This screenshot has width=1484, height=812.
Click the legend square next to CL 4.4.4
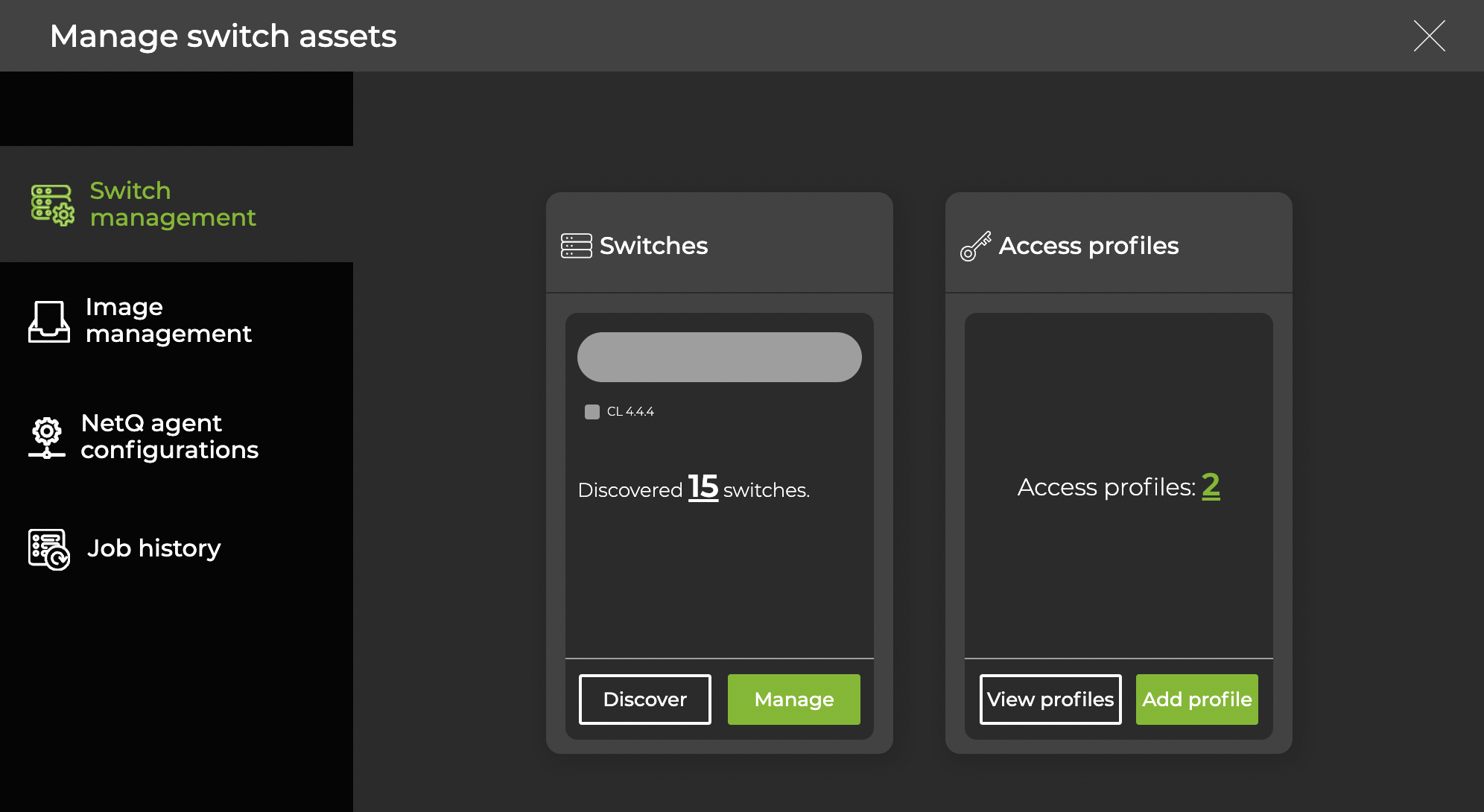pos(592,410)
